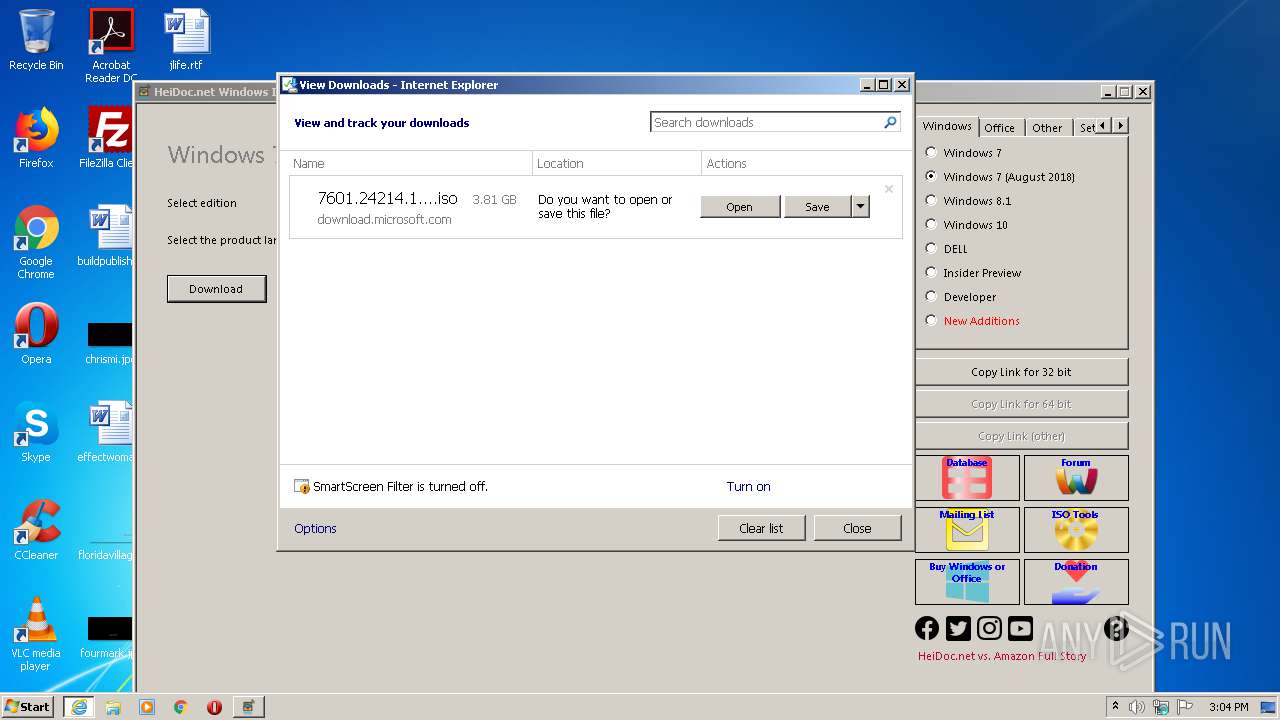Close the View Downloads dialog
The height and width of the screenshot is (720, 1280).
pyautogui.click(x=857, y=528)
